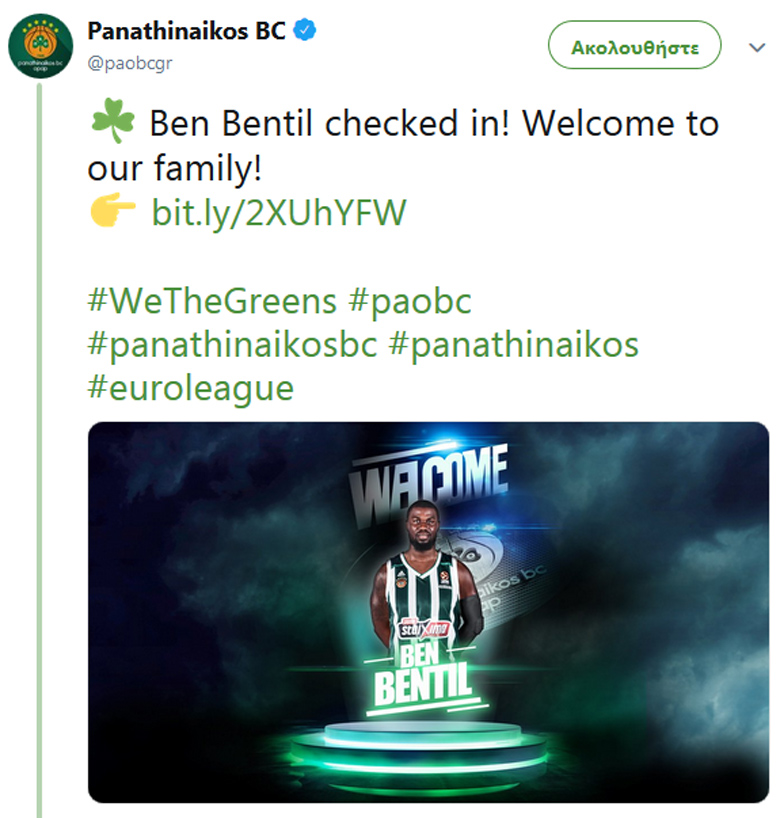This screenshot has height=818, width=780.
Task: Open the Ben Bentil welcome image
Action: [428, 612]
